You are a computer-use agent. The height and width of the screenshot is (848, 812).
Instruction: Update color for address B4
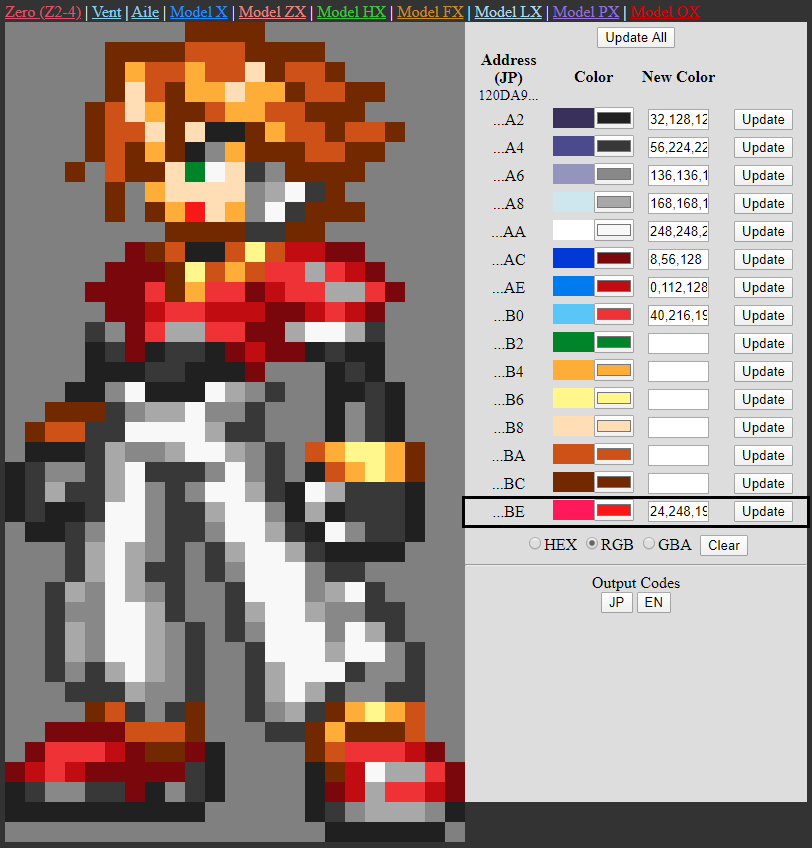763,372
